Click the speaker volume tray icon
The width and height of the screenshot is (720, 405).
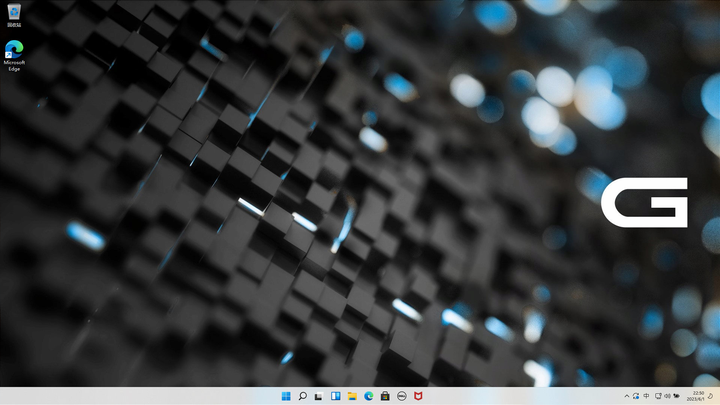tap(667, 396)
